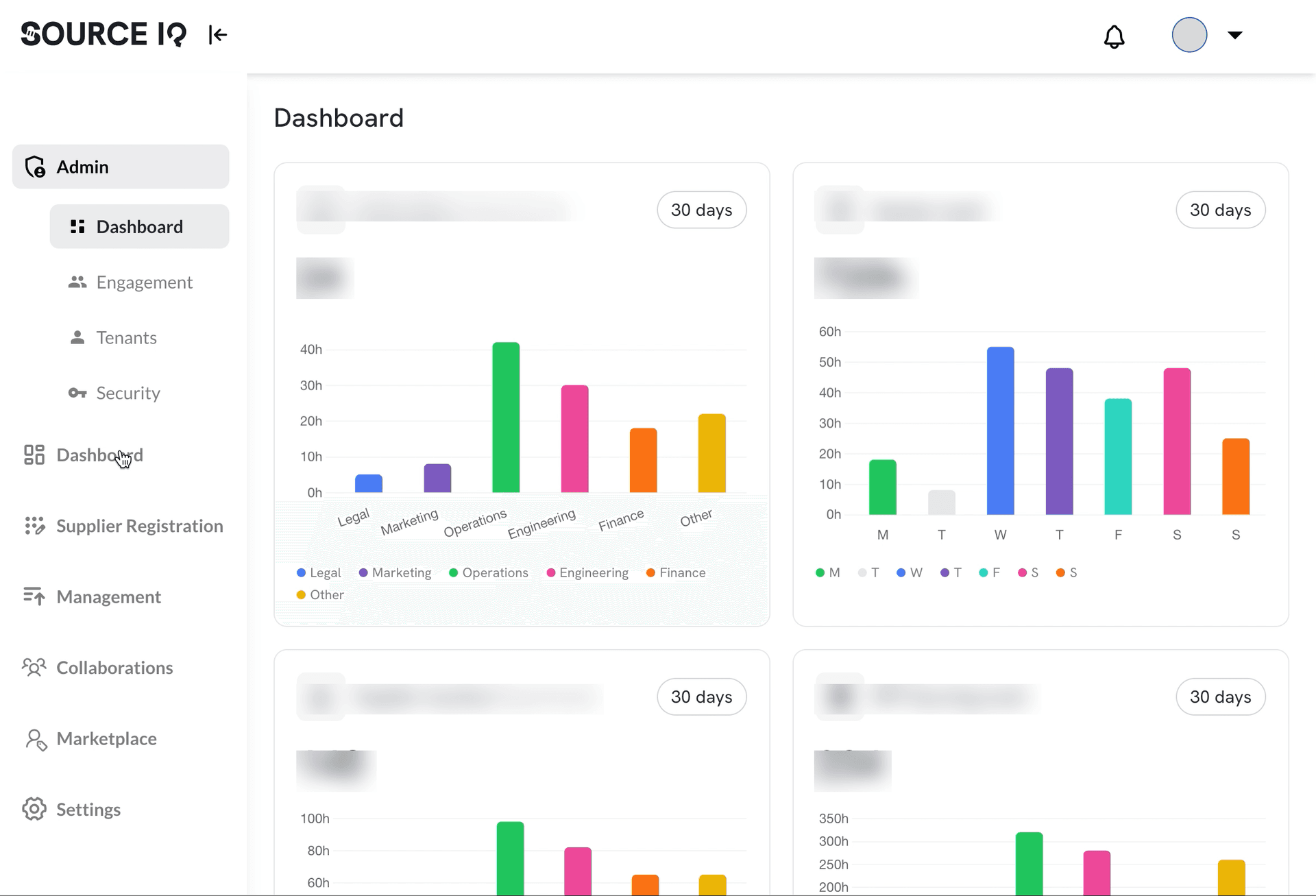
Task: Click the pink Engineering bar
Action: [x=574, y=439]
